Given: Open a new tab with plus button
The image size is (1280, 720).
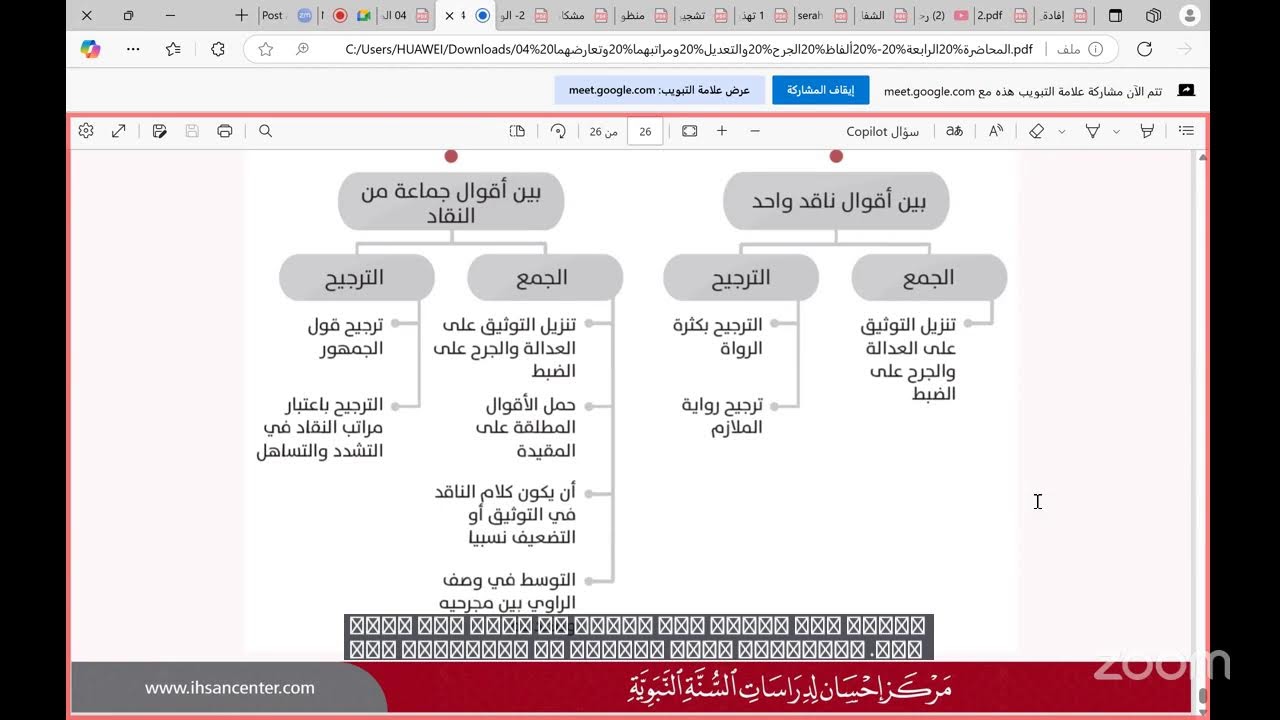Looking at the screenshot, I should (x=241, y=15).
